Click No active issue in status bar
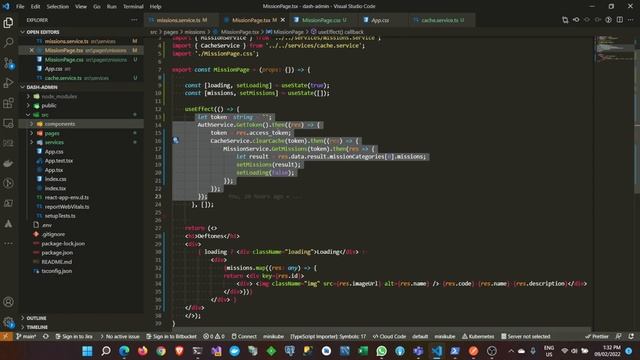Screen dimensions: 640x360 (120, 336)
